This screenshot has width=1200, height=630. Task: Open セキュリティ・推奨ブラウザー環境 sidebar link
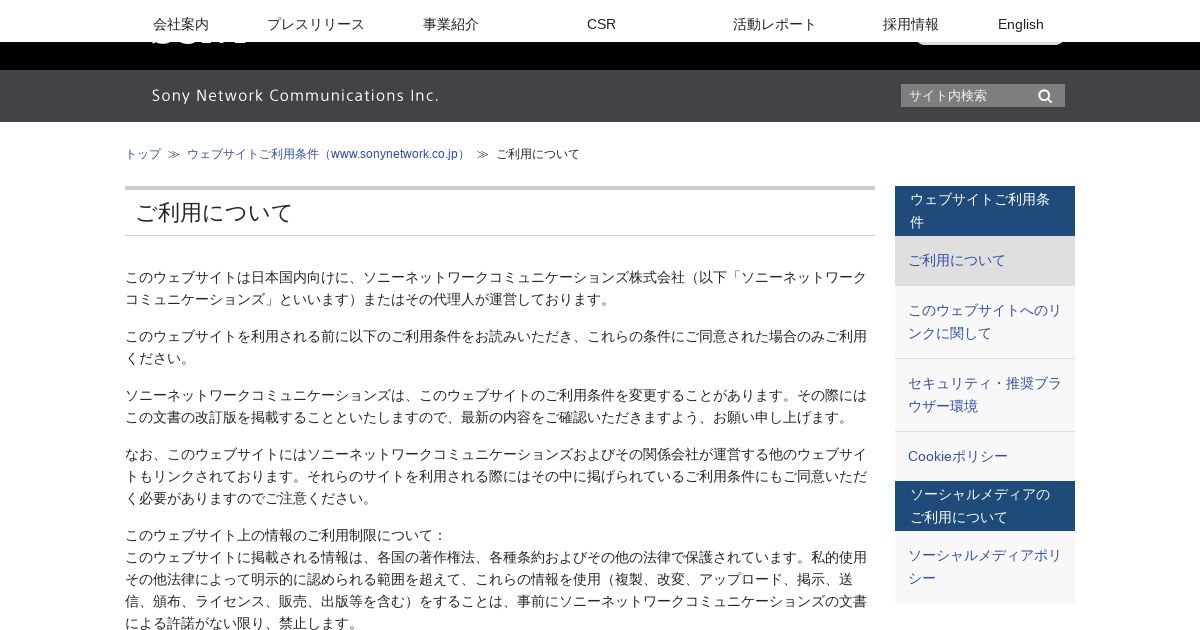click(x=985, y=395)
